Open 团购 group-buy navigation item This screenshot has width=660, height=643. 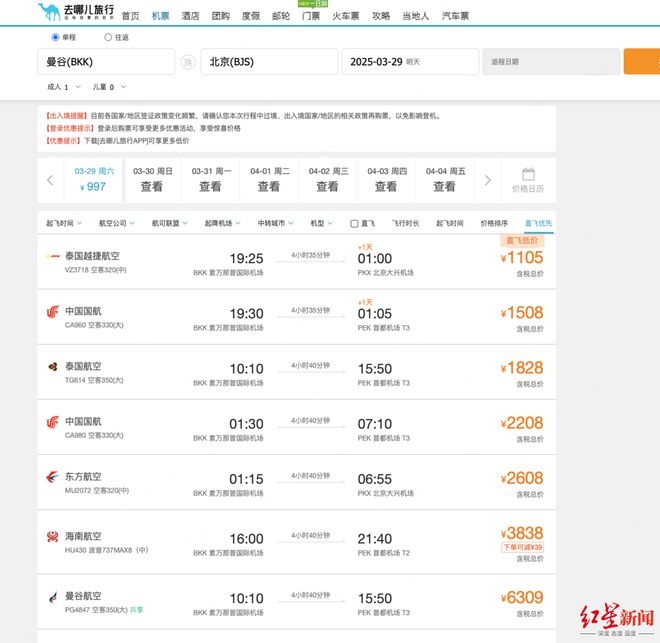click(221, 16)
